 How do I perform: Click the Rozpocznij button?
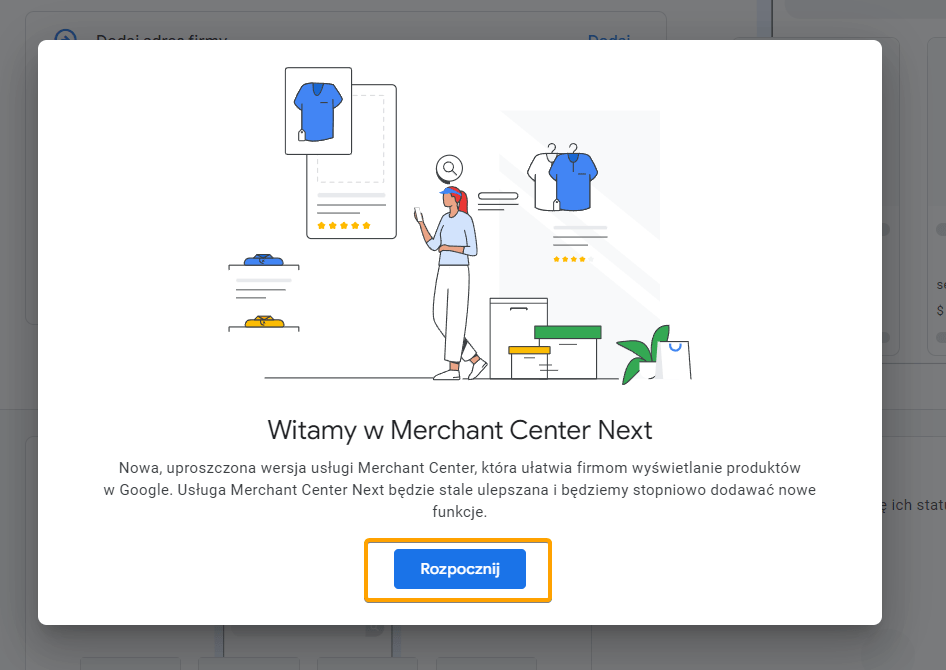(x=458, y=568)
